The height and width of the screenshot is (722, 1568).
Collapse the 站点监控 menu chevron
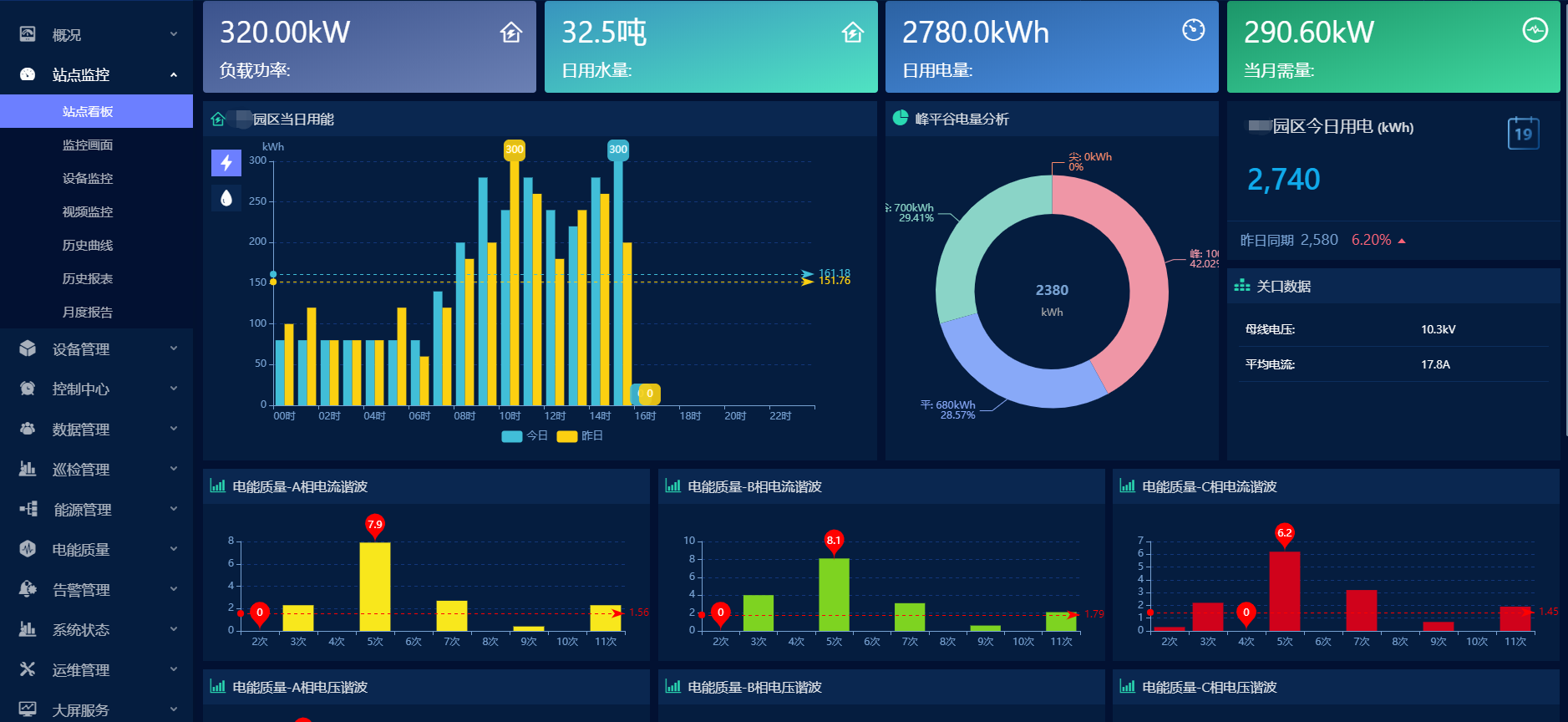pos(174,74)
